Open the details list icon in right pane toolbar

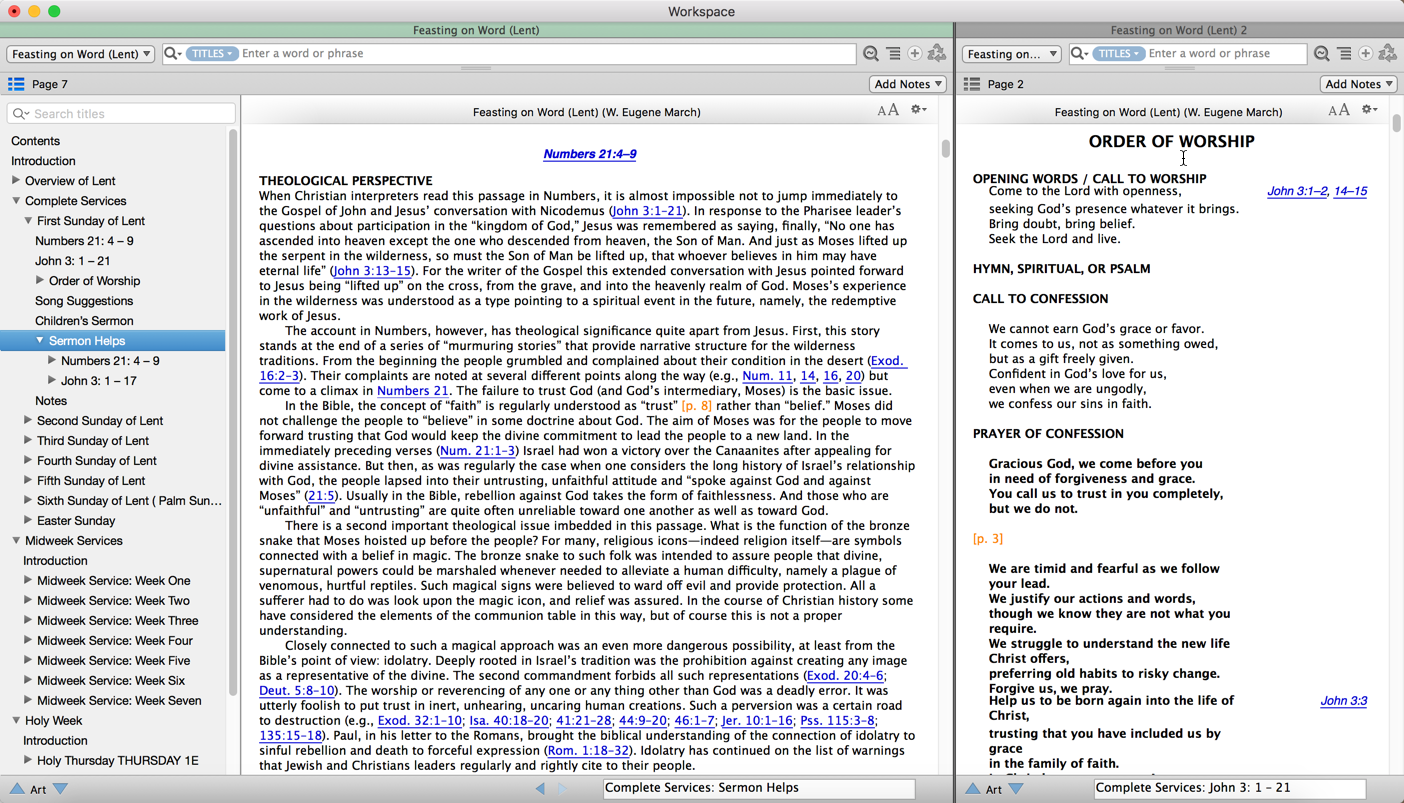click(1344, 54)
